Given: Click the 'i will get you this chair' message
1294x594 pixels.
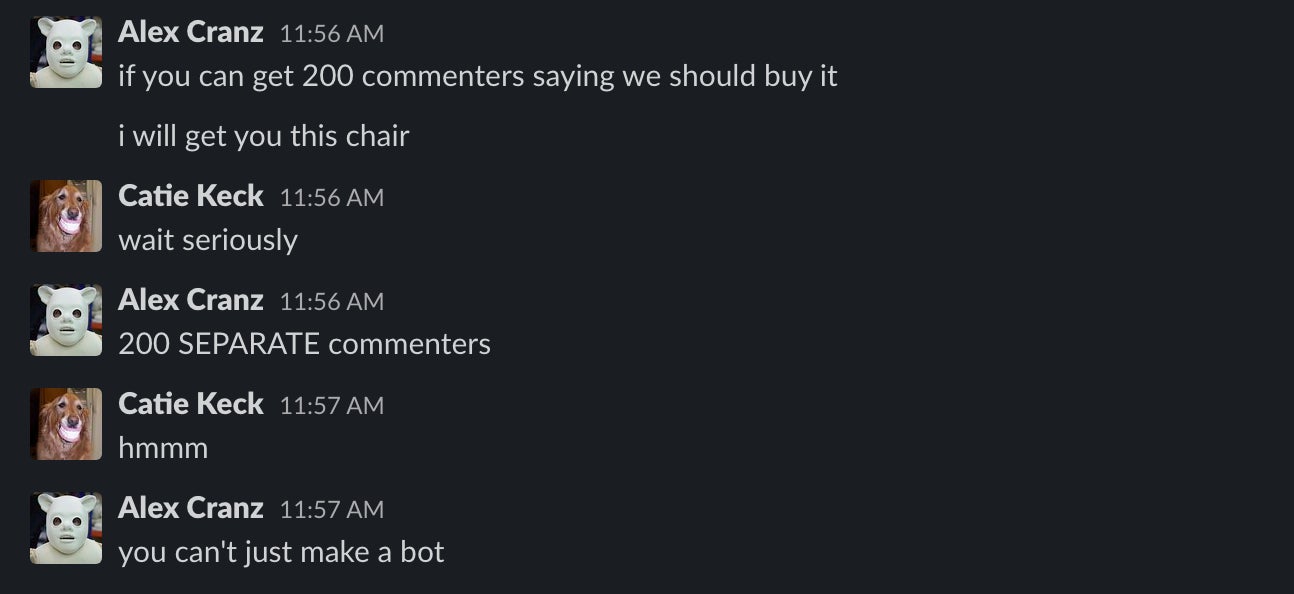Looking at the screenshot, I should pyautogui.click(x=264, y=135).
